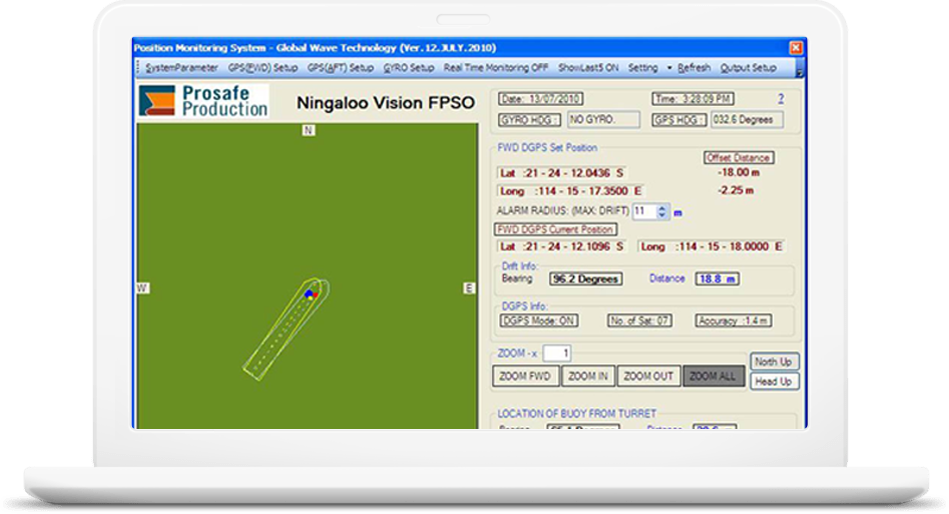
Task: Open the Output Setup menu
Action: pos(748,68)
